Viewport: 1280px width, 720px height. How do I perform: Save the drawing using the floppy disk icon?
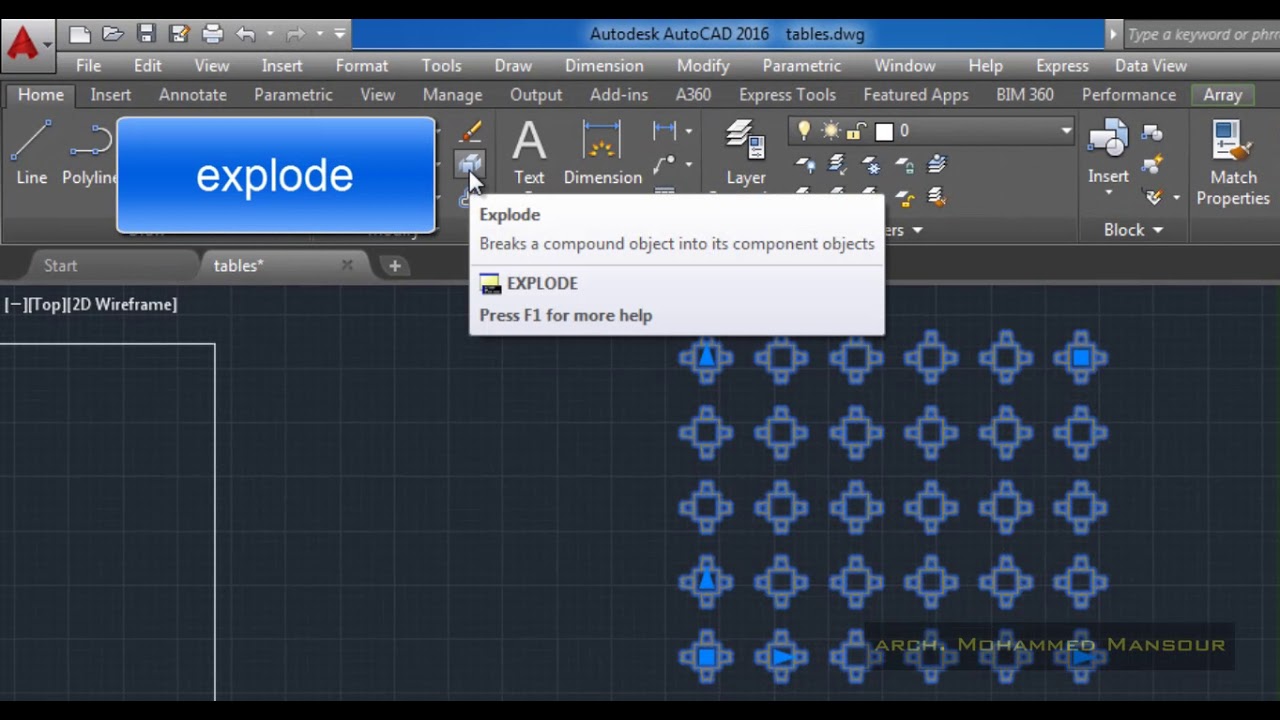pyautogui.click(x=146, y=34)
